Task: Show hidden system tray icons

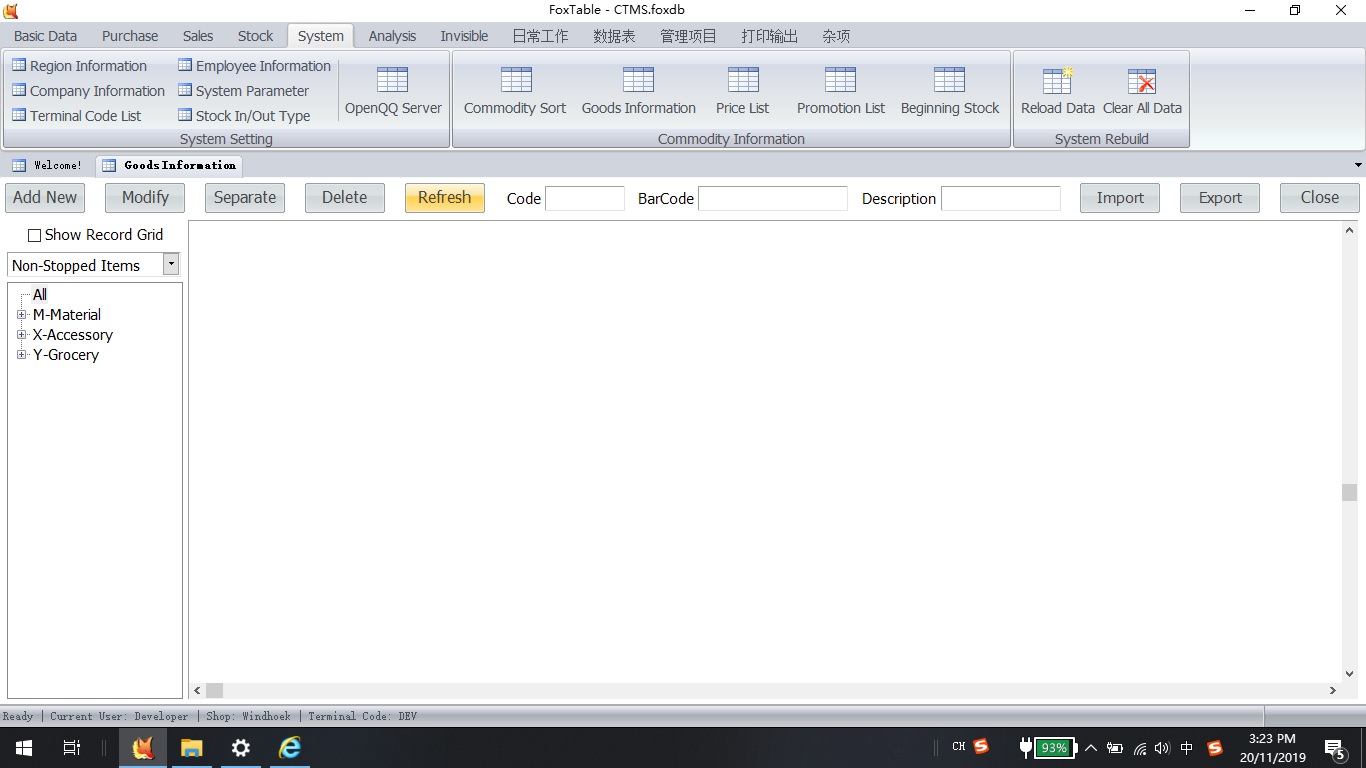Action: (x=1091, y=748)
